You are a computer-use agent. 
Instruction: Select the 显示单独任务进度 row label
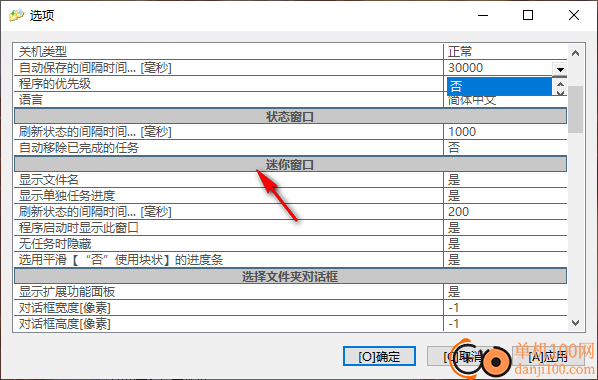(x=67, y=196)
